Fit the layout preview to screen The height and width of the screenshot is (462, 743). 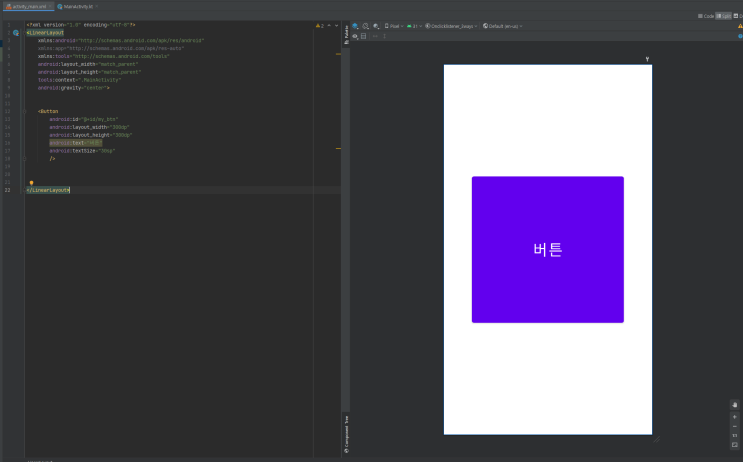(x=735, y=446)
